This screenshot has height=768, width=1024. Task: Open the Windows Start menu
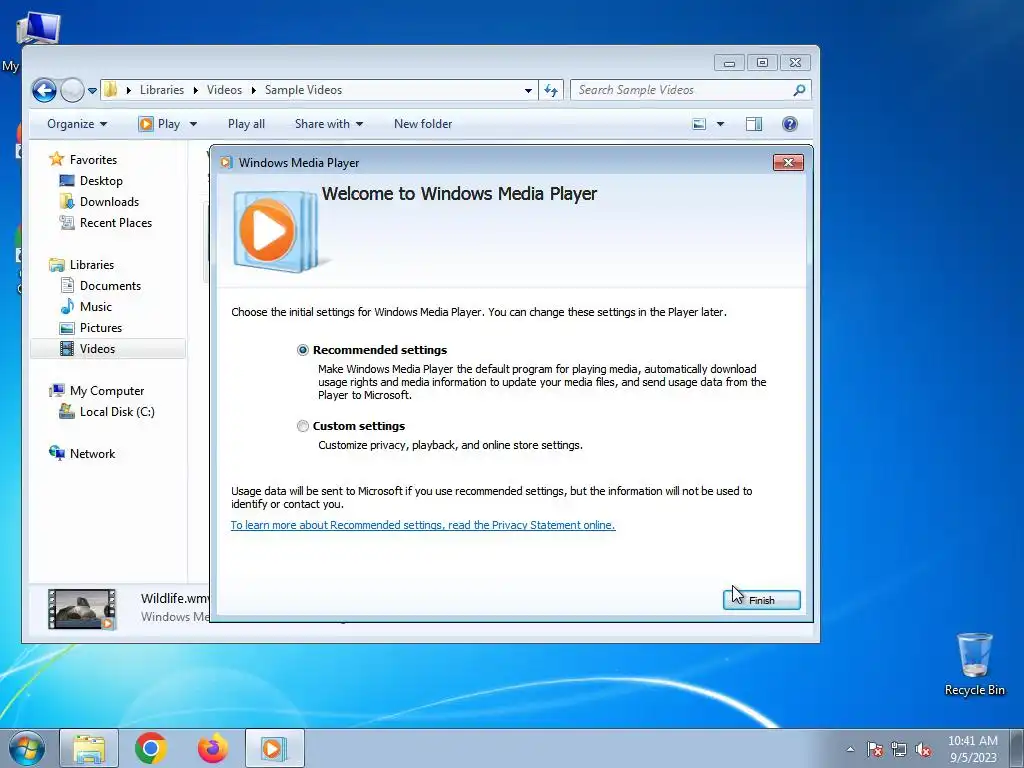[x=27, y=748]
